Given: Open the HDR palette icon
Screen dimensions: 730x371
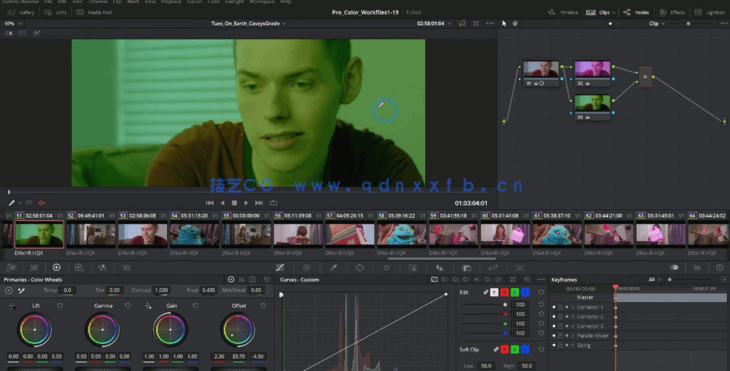Looking at the screenshot, I should [79, 268].
